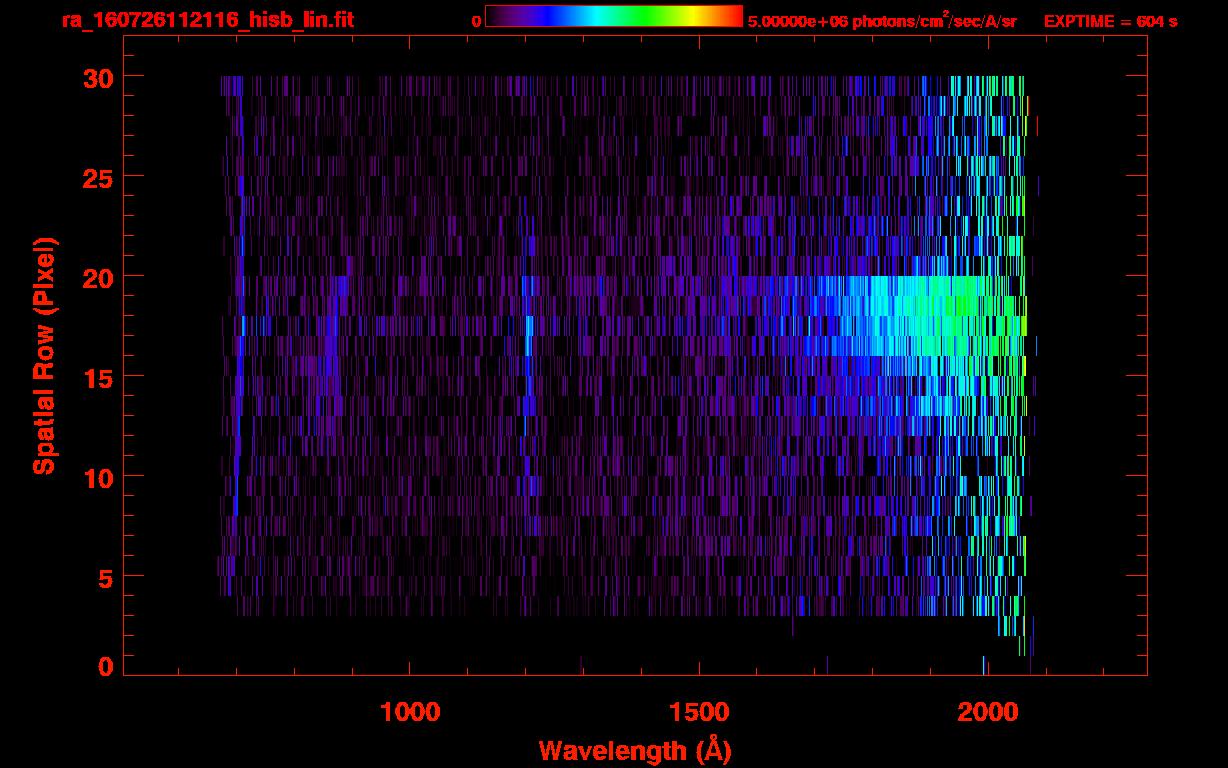Select the Spatial Row (Pixel) y-axis title
This screenshot has width=1228, height=768.
tap(44, 355)
